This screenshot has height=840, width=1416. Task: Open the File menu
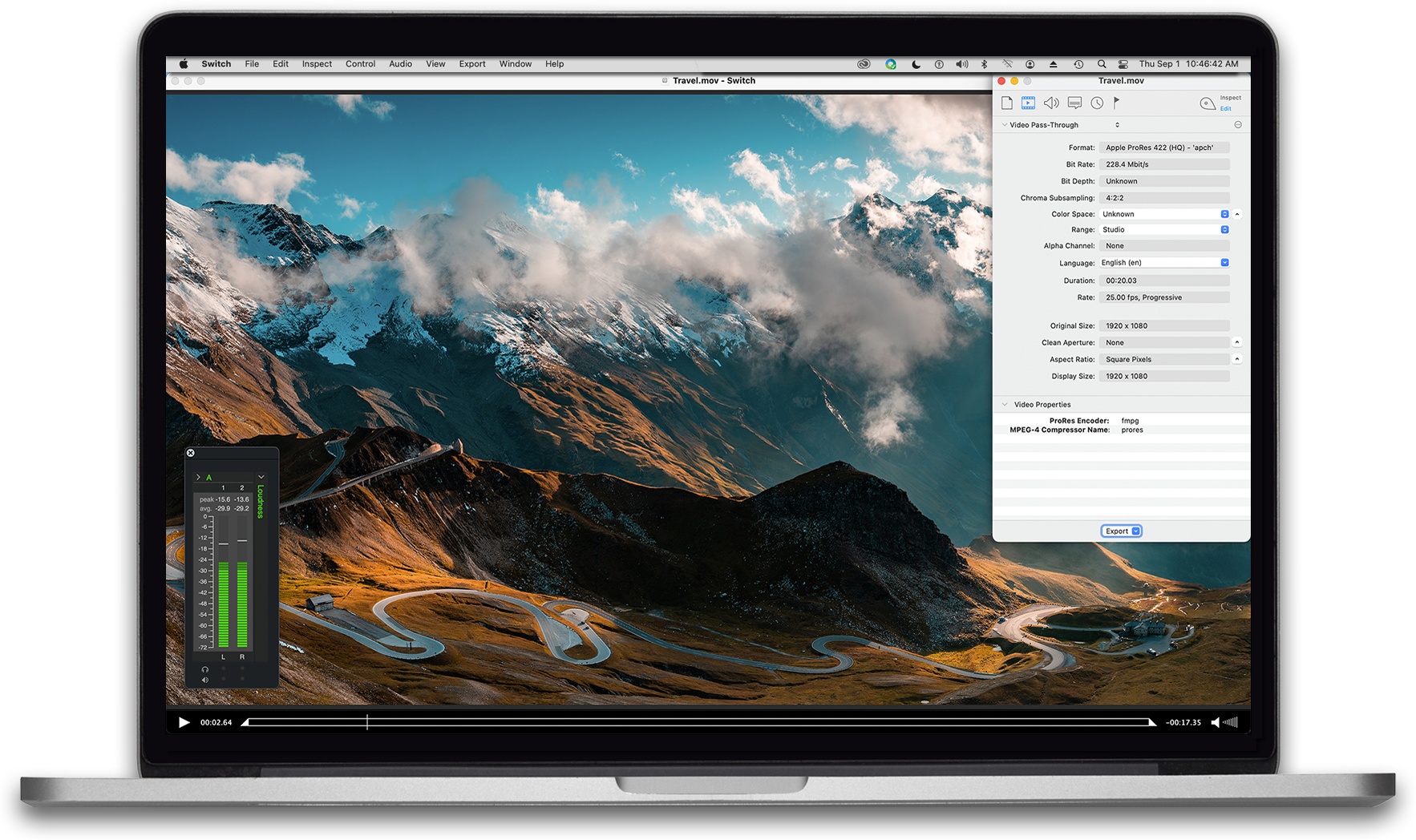[252, 64]
